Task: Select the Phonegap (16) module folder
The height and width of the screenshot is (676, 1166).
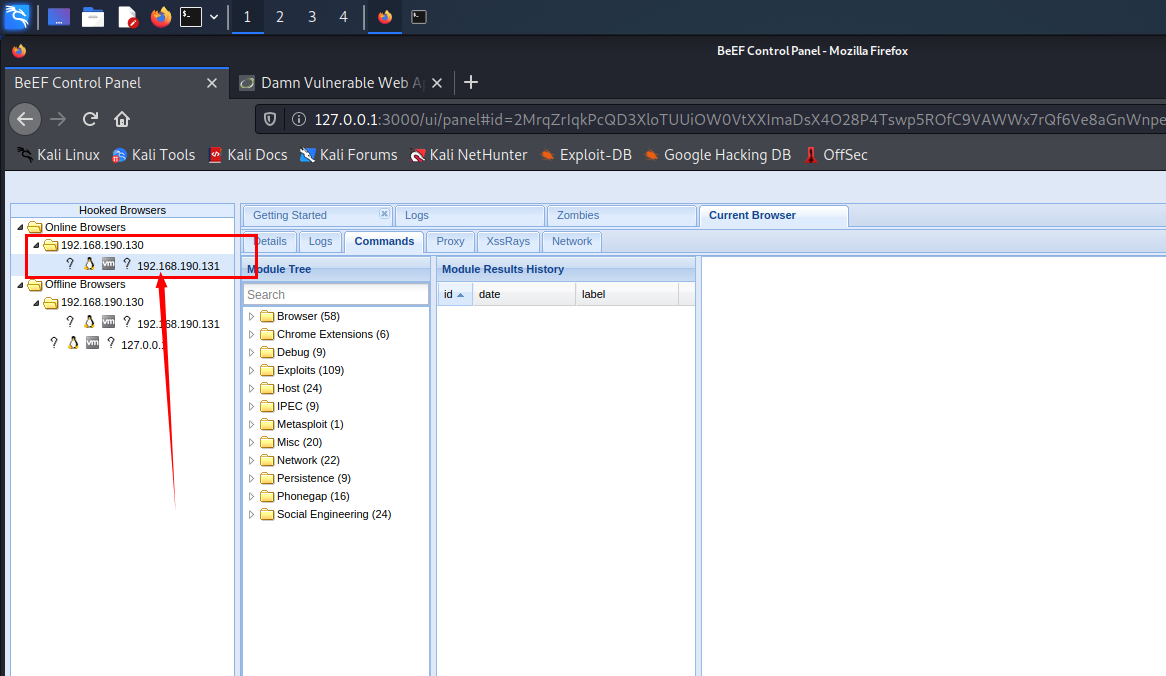Action: pyautogui.click(x=312, y=496)
